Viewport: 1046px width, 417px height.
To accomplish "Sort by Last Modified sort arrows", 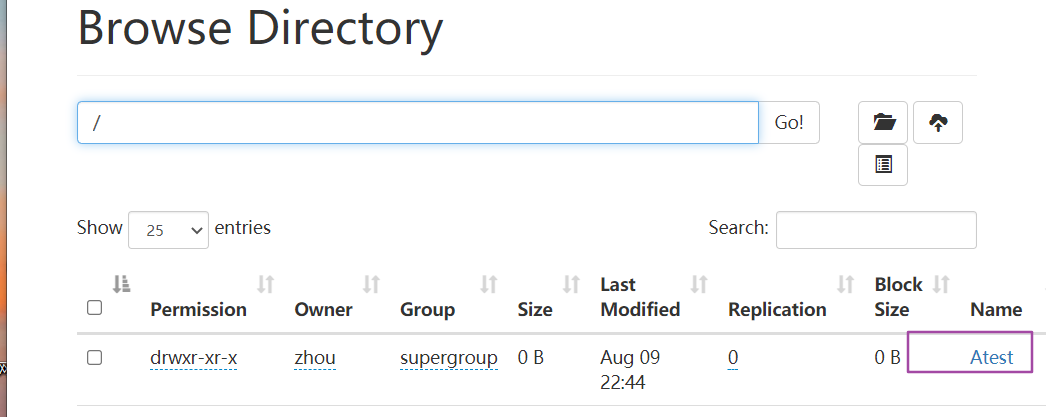I will tap(699, 285).
